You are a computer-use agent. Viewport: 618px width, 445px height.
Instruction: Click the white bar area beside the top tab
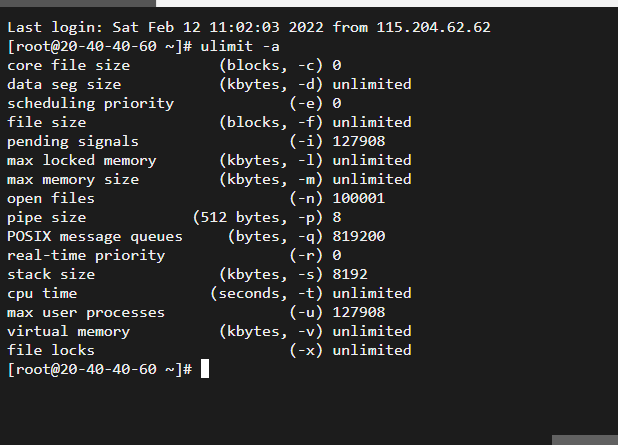(387, 3)
